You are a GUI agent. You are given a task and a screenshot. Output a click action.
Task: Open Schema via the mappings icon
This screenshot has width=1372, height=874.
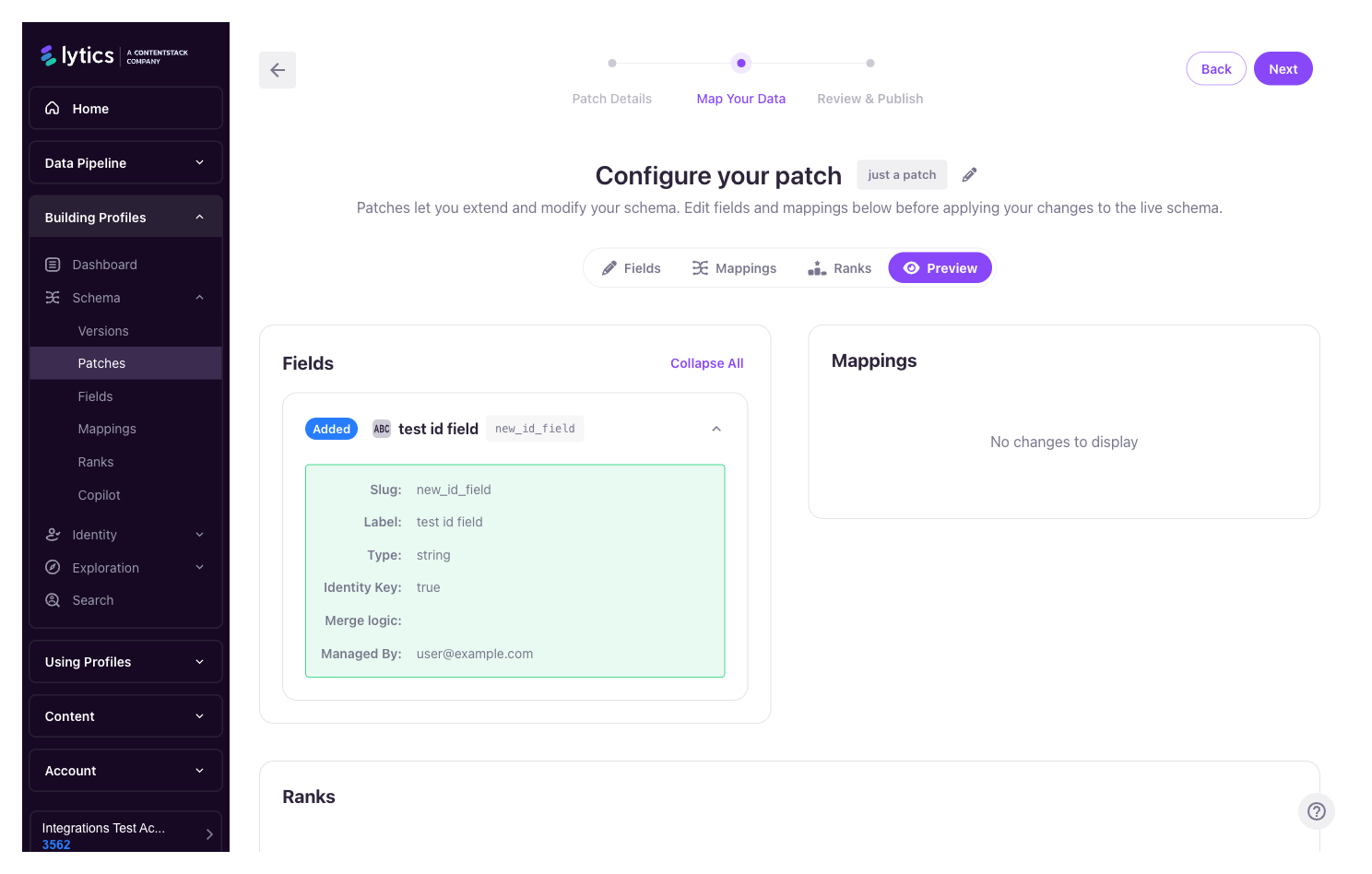53,297
